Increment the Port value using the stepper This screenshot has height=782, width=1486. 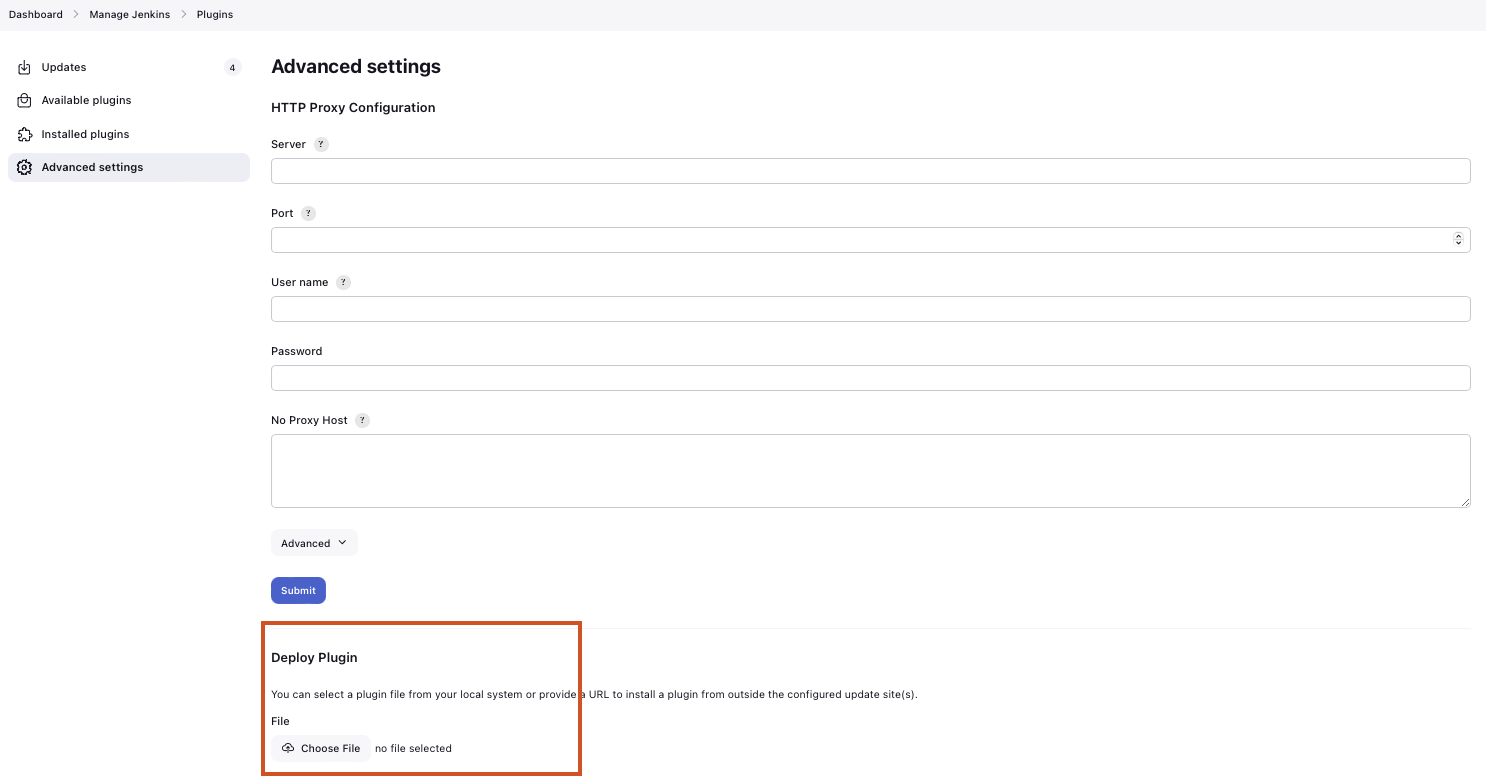click(x=1458, y=236)
